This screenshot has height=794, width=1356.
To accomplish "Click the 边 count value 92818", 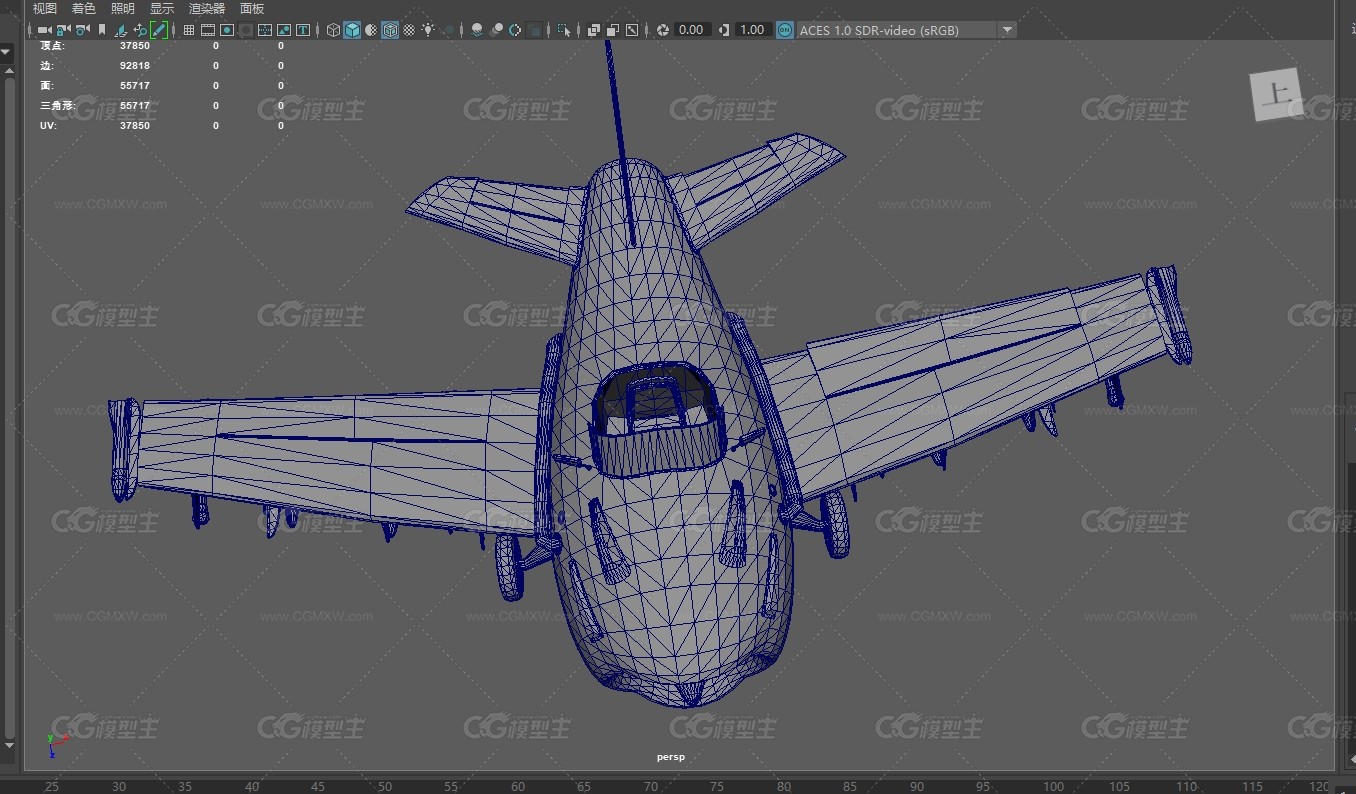I will click(x=135, y=66).
